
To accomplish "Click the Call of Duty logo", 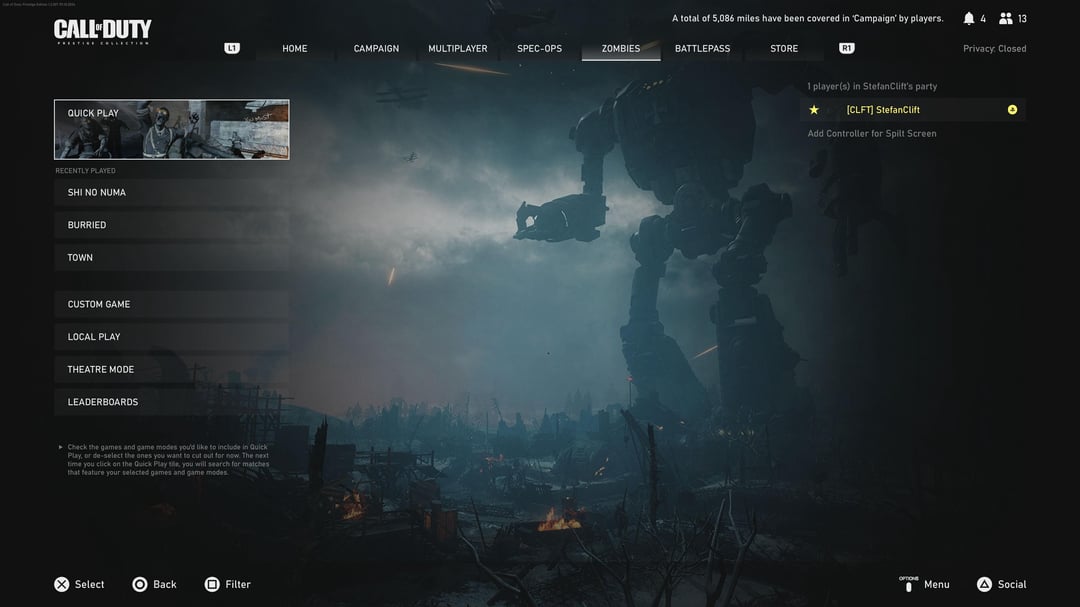I will (x=103, y=32).
